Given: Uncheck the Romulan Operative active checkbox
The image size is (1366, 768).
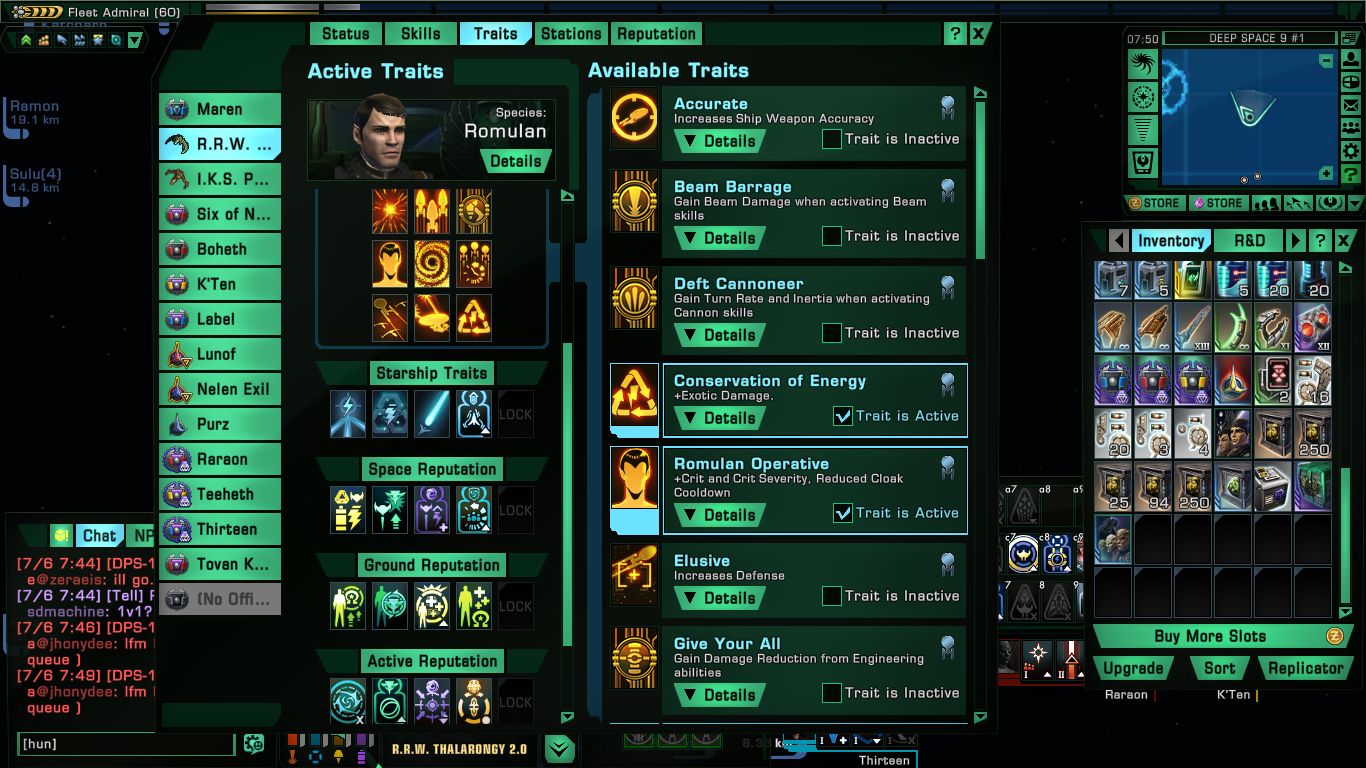Looking at the screenshot, I should (x=843, y=514).
